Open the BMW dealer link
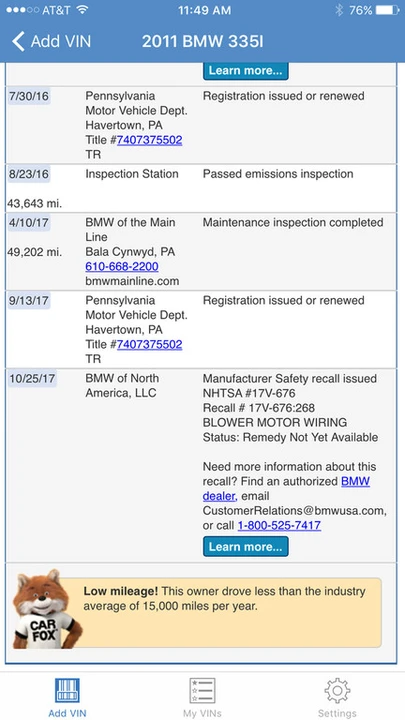The image size is (405, 720). [x=286, y=489]
